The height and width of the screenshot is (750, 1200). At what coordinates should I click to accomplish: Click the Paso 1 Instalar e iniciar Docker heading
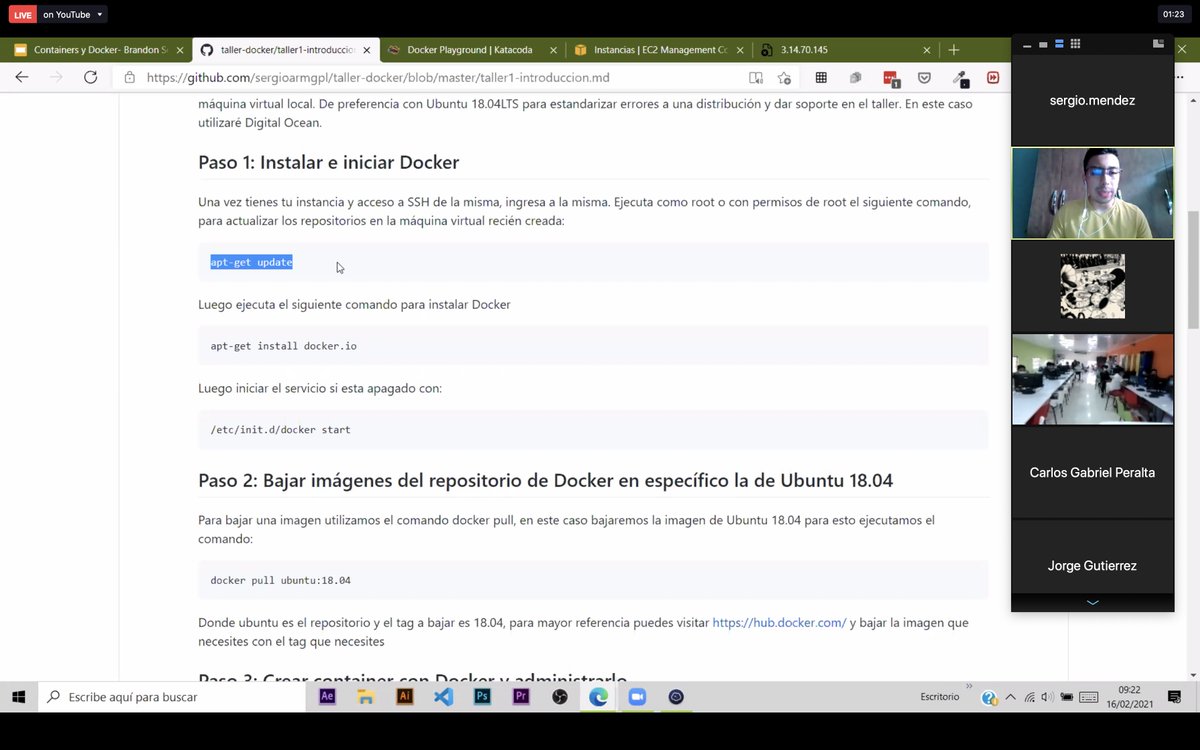click(x=328, y=162)
